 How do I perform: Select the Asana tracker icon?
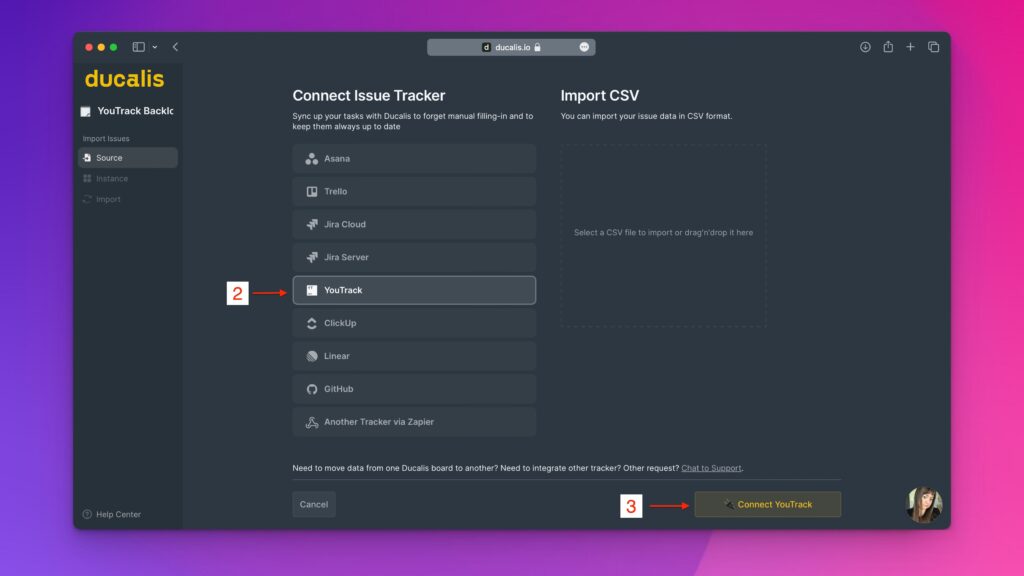click(x=311, y=158)
